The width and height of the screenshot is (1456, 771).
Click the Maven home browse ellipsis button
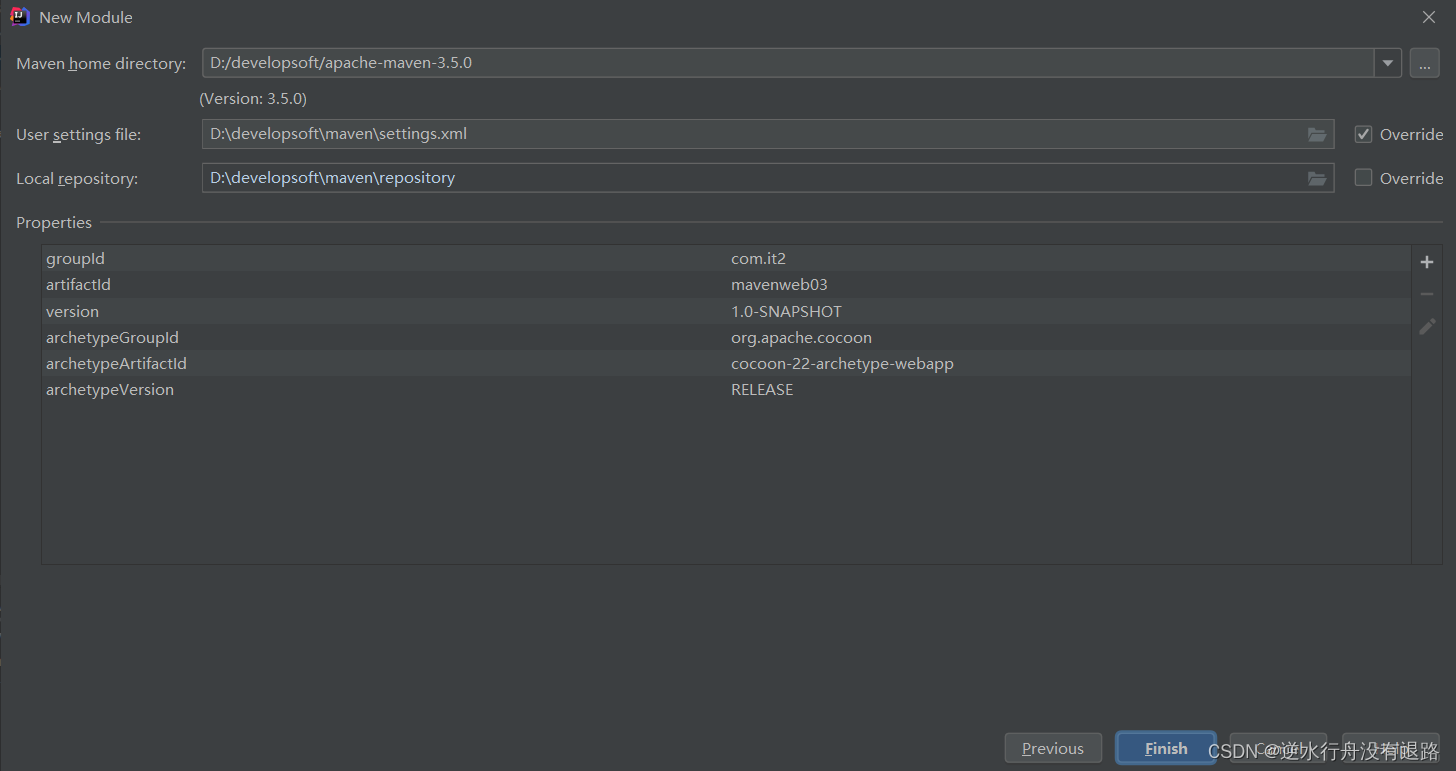pos(1425,63)
